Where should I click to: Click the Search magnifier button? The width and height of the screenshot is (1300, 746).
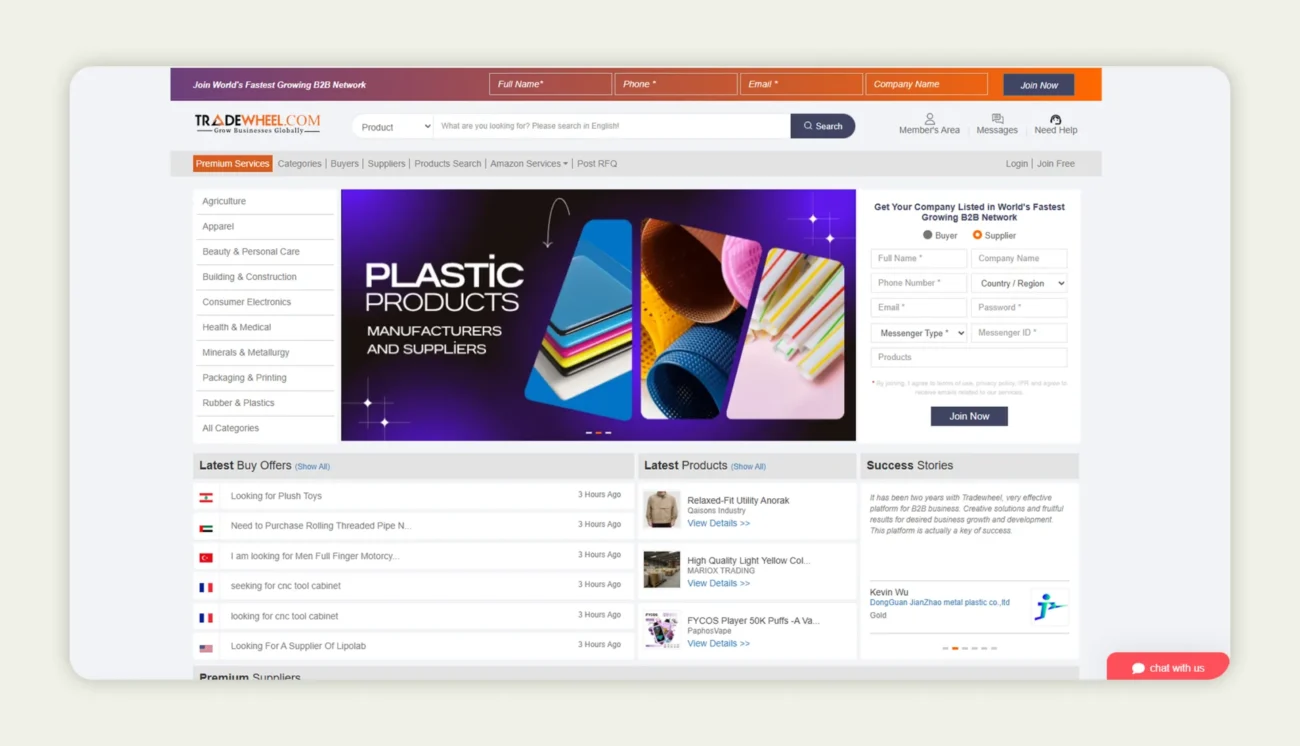pyautogui.click(x=822, y=126)
